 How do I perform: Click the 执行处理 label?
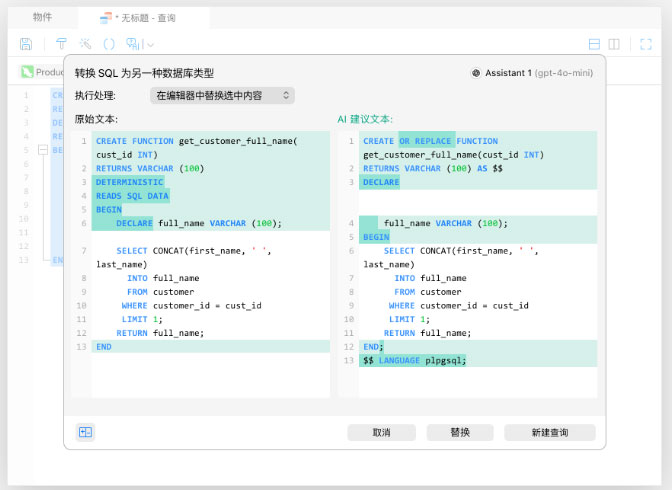pos(95,96)
